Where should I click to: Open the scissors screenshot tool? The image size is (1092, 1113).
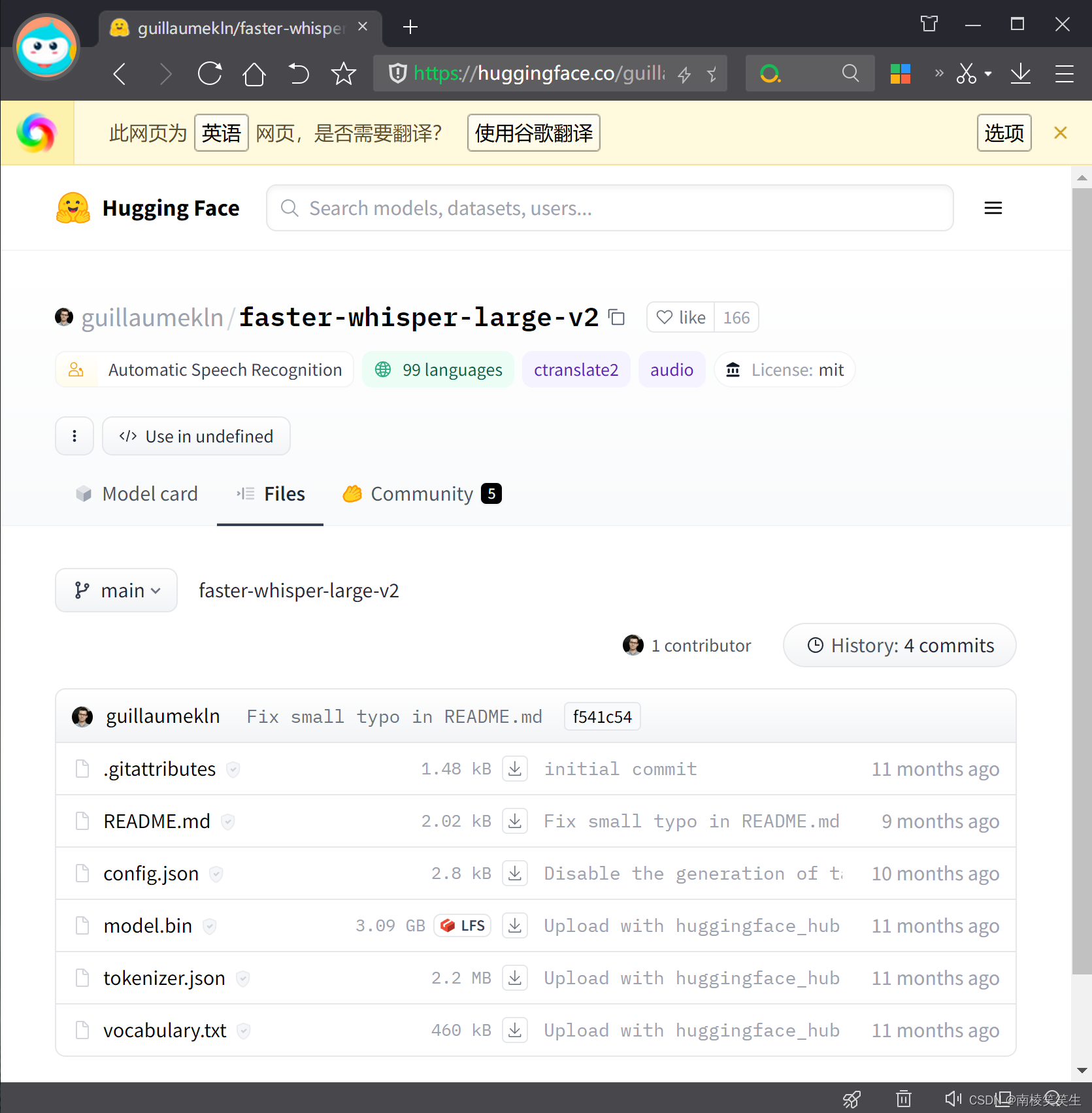coord(966,74)
